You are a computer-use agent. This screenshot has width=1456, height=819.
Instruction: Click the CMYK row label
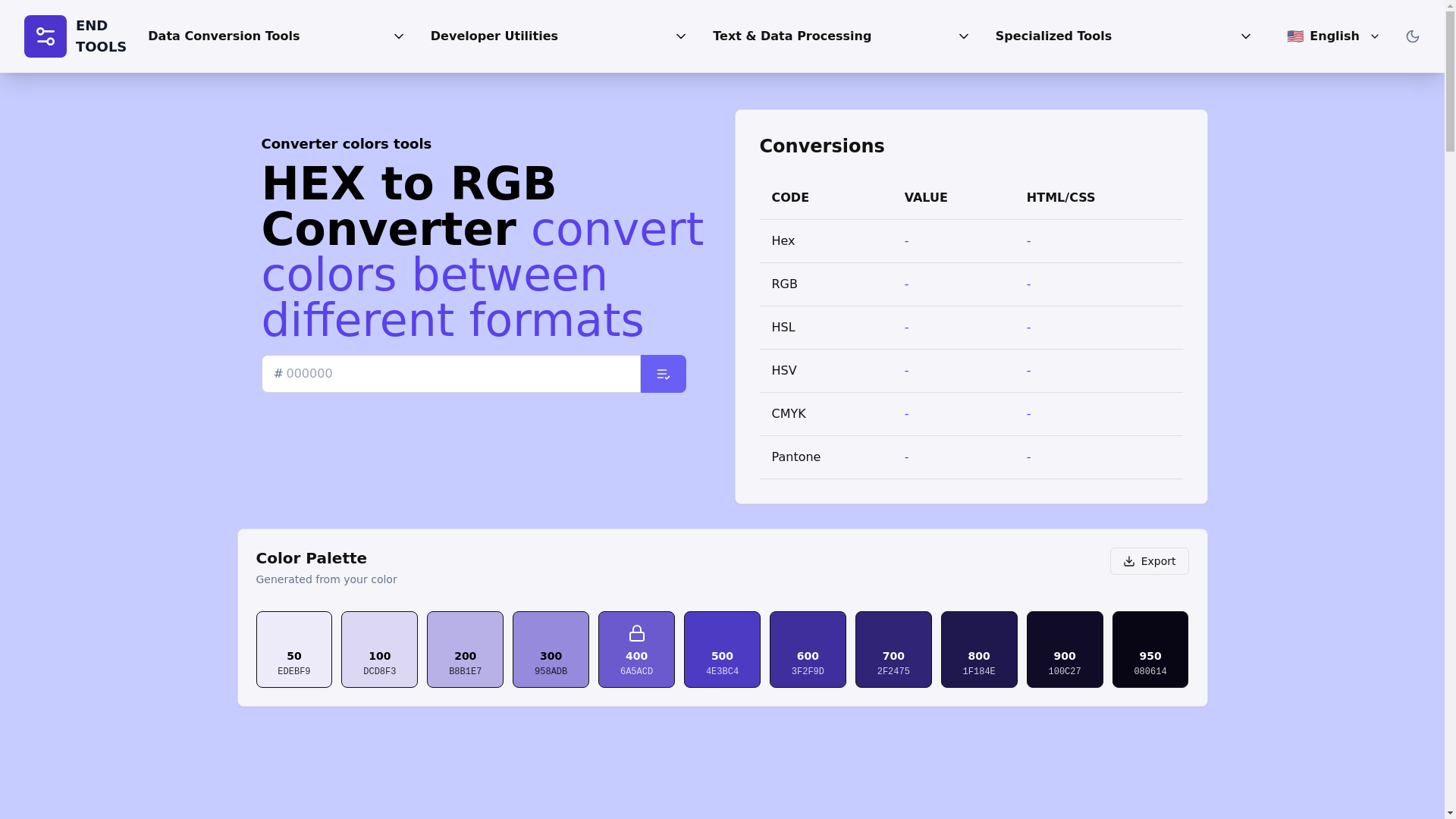pos(789,414)
